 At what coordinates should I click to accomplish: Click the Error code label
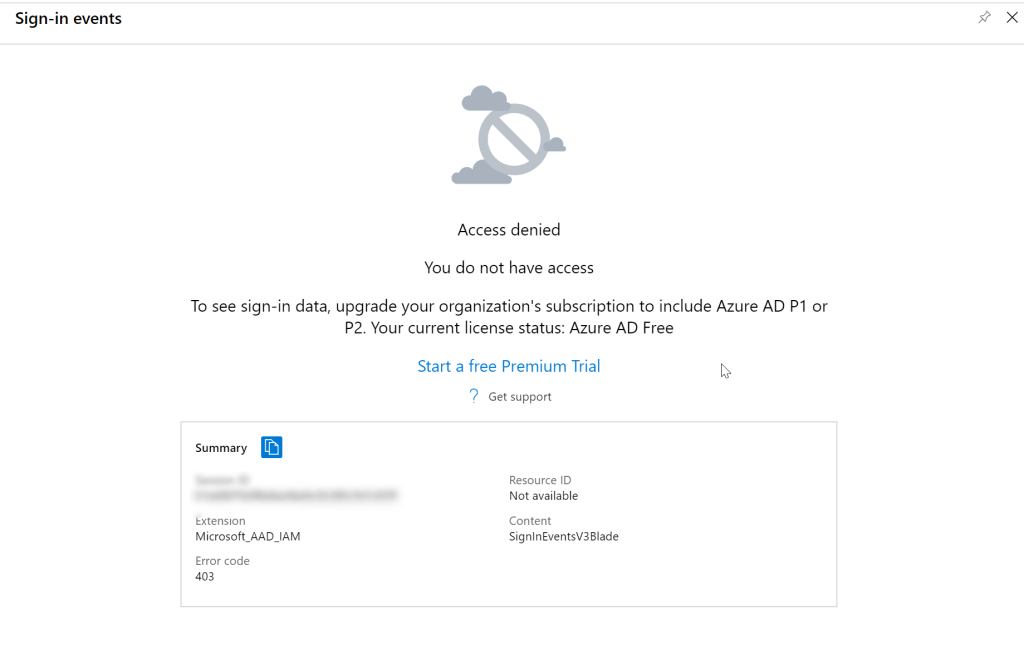(222, 561)
